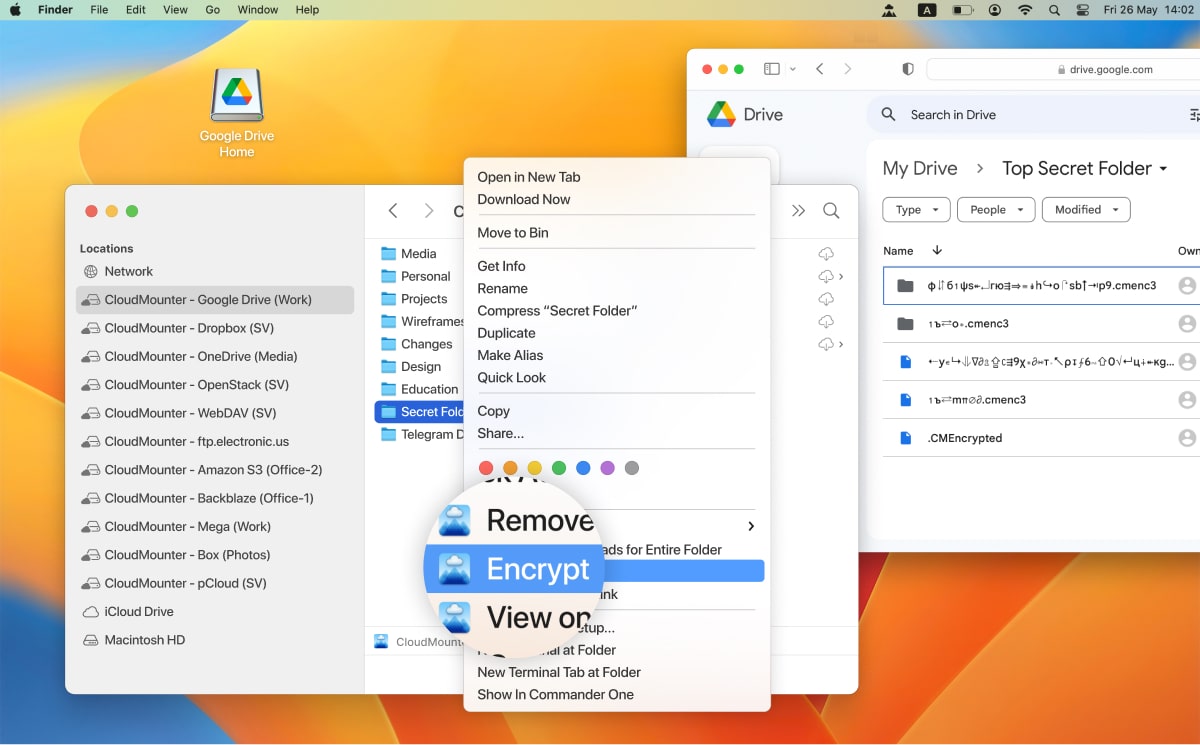1200x745 pixels.
Task: Click the Wi-Fi icon in menu bar
Action: tap(1025, 10)
